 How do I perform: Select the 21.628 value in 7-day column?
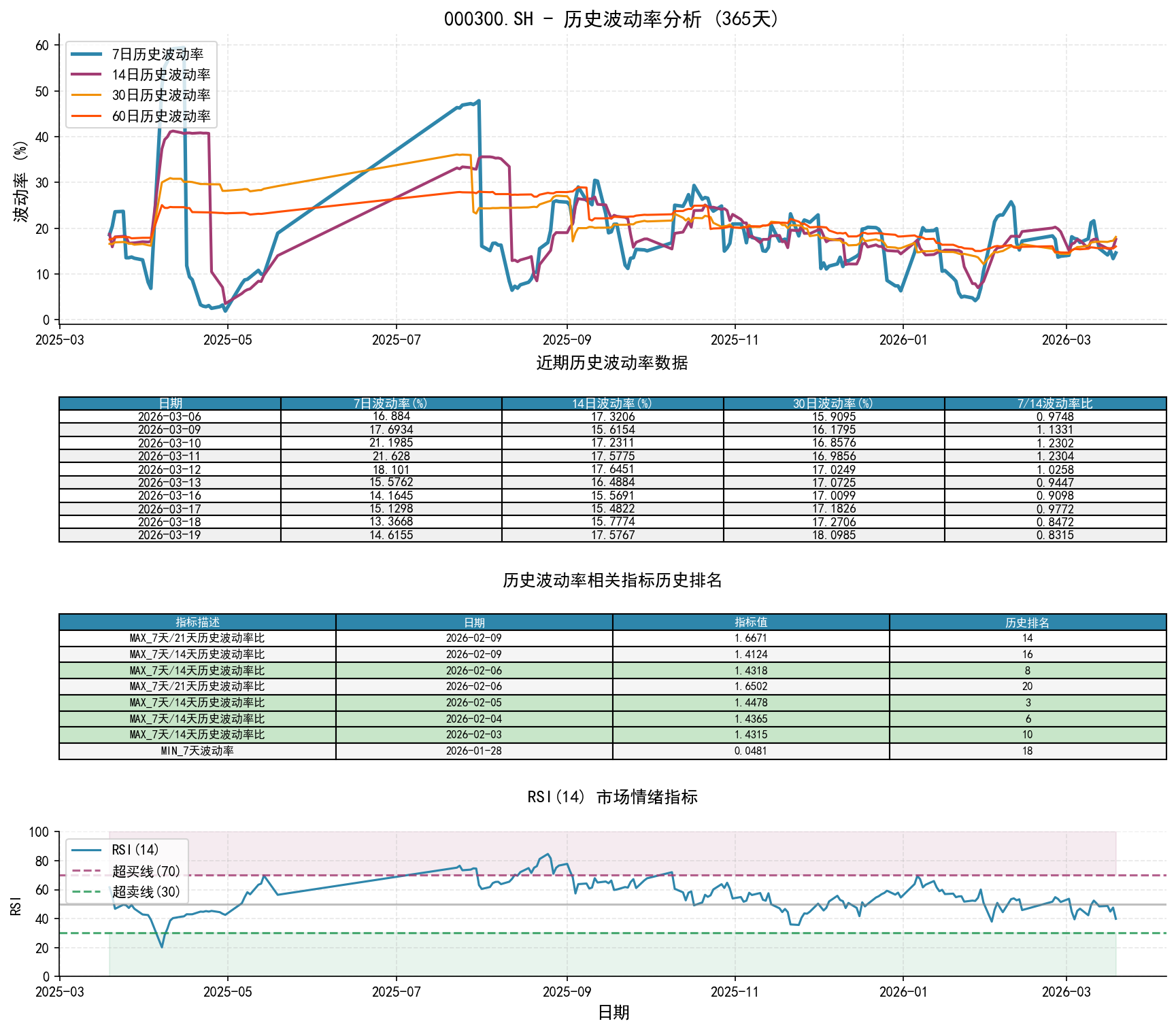point(390,456)
